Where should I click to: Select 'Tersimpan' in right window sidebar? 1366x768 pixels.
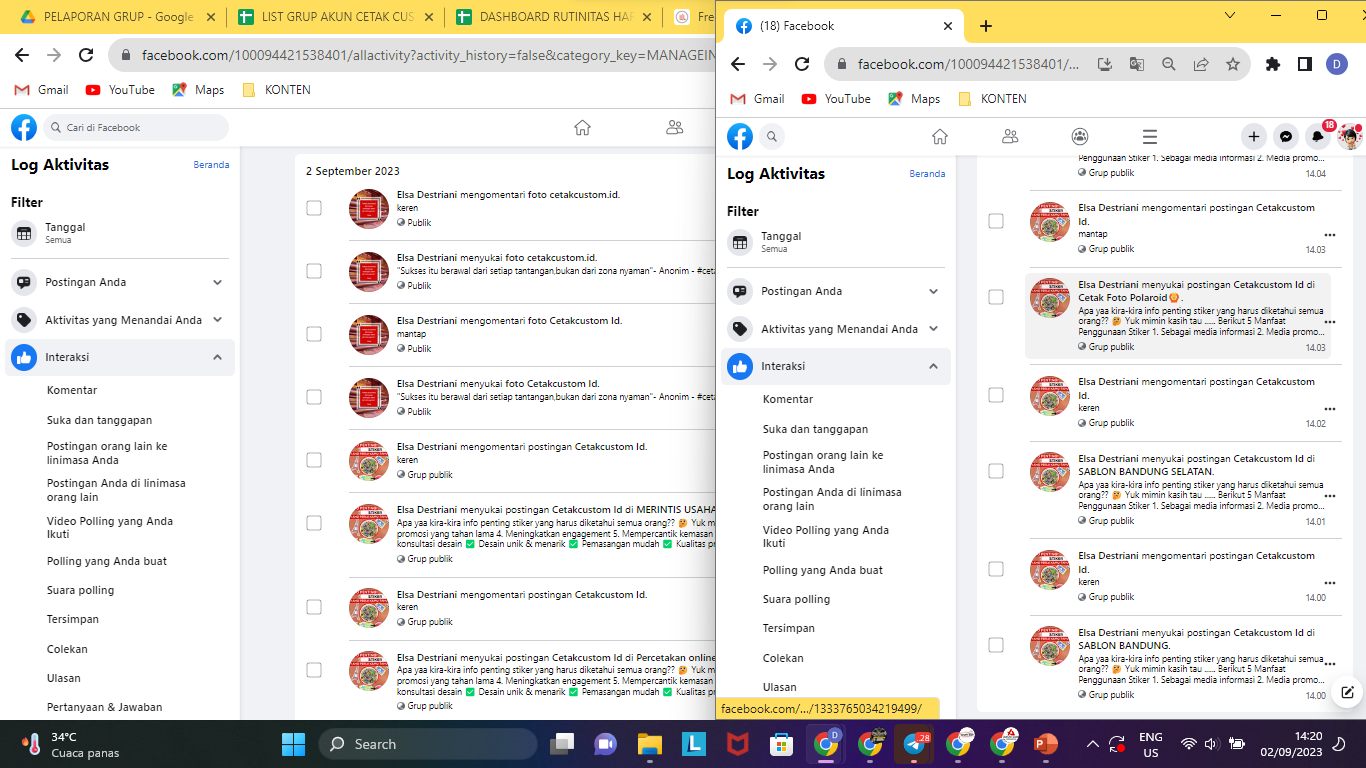(x=789, y=628)
